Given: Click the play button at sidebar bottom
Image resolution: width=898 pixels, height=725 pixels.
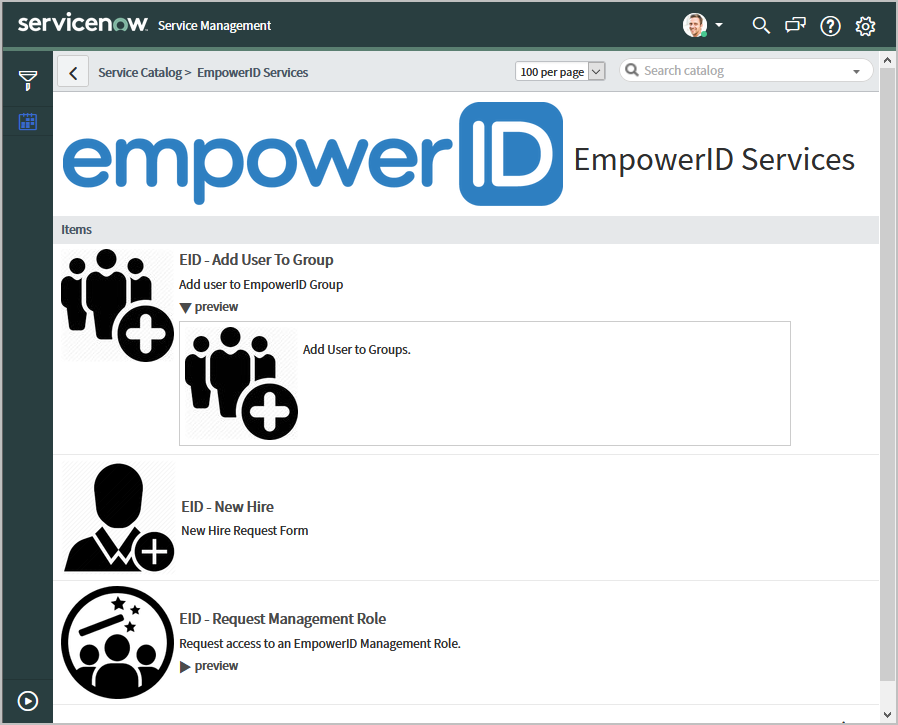Looking at the screenshot, I should pos(28,701).
